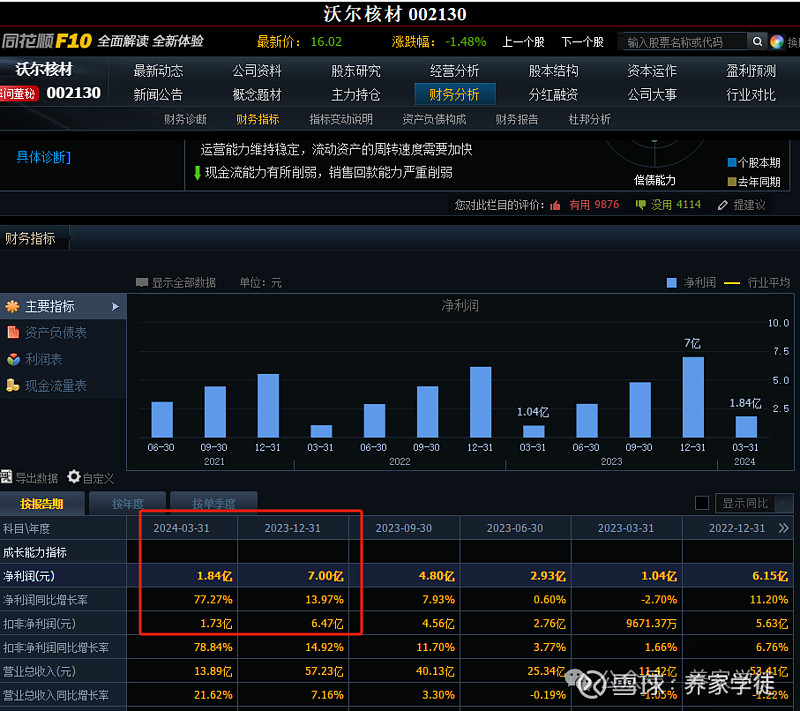Select the 按报告期 tab

pyautogui.click(x=42, y=504)
